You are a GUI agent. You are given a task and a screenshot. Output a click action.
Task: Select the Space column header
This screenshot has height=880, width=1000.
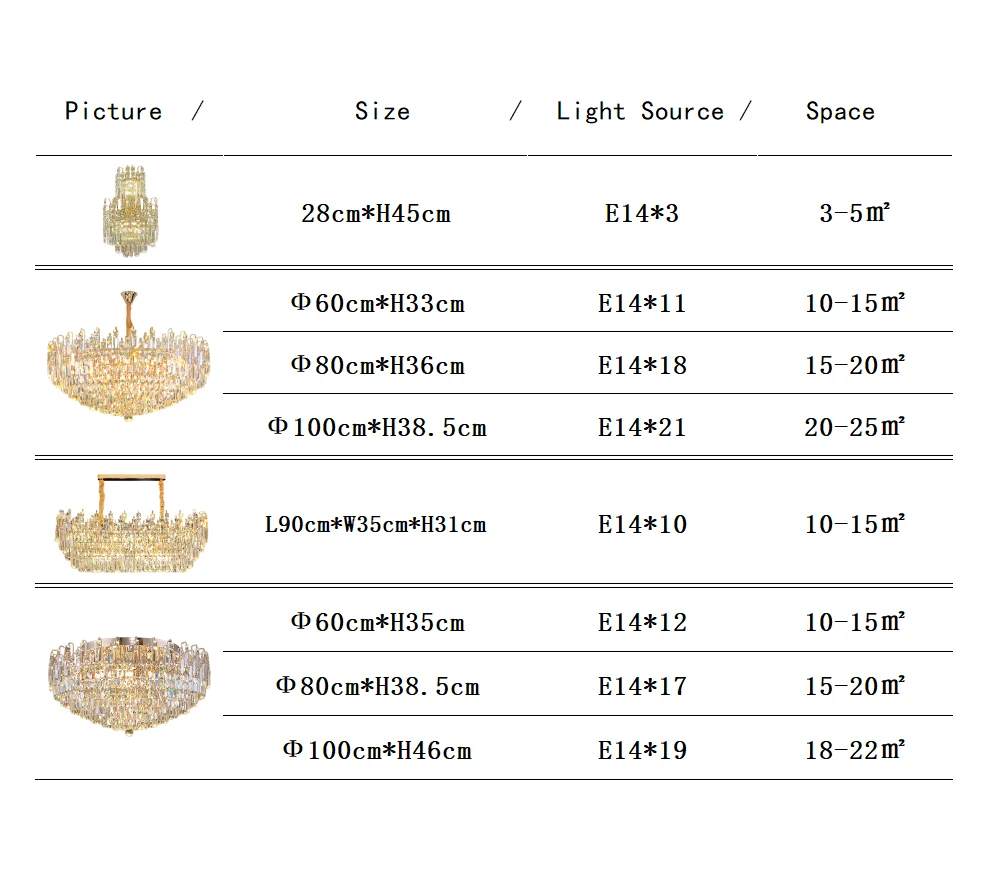click(840, 112)
